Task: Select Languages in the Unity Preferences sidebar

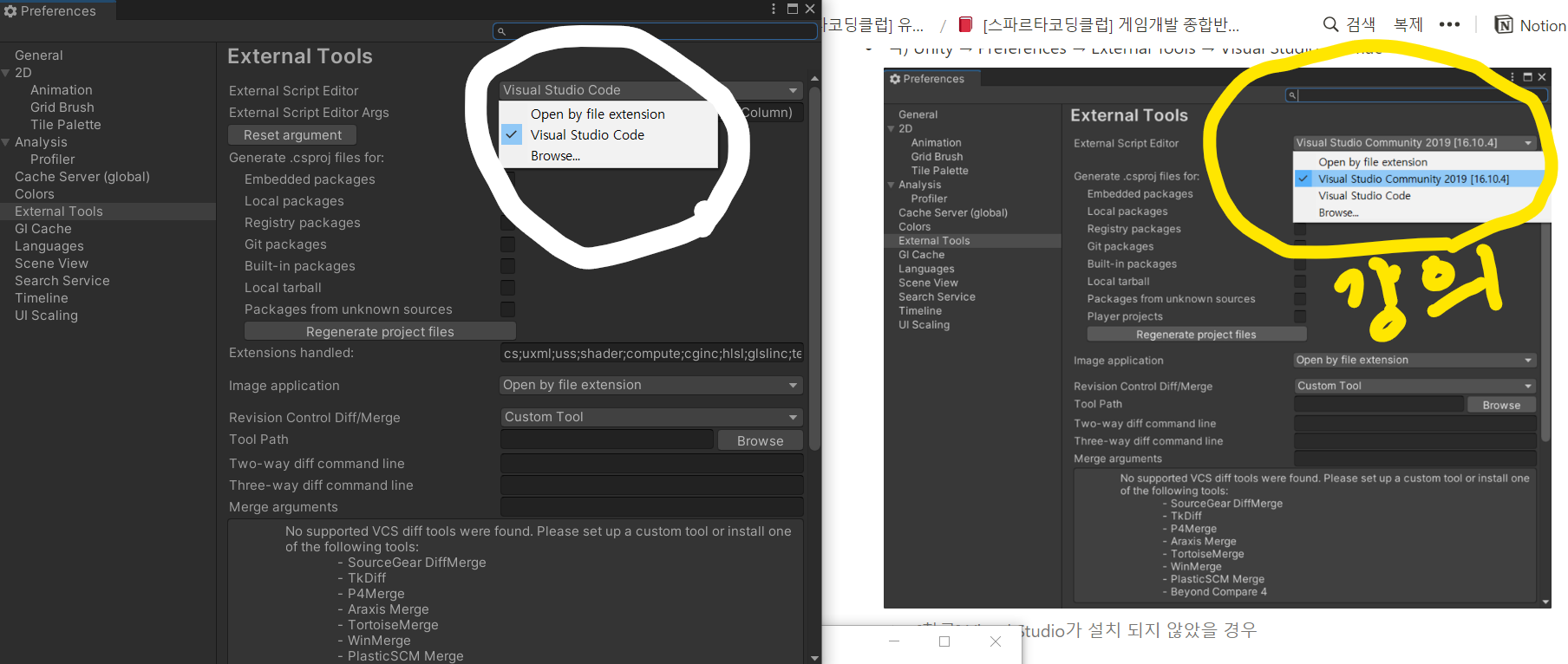Action: click(49, 246)
